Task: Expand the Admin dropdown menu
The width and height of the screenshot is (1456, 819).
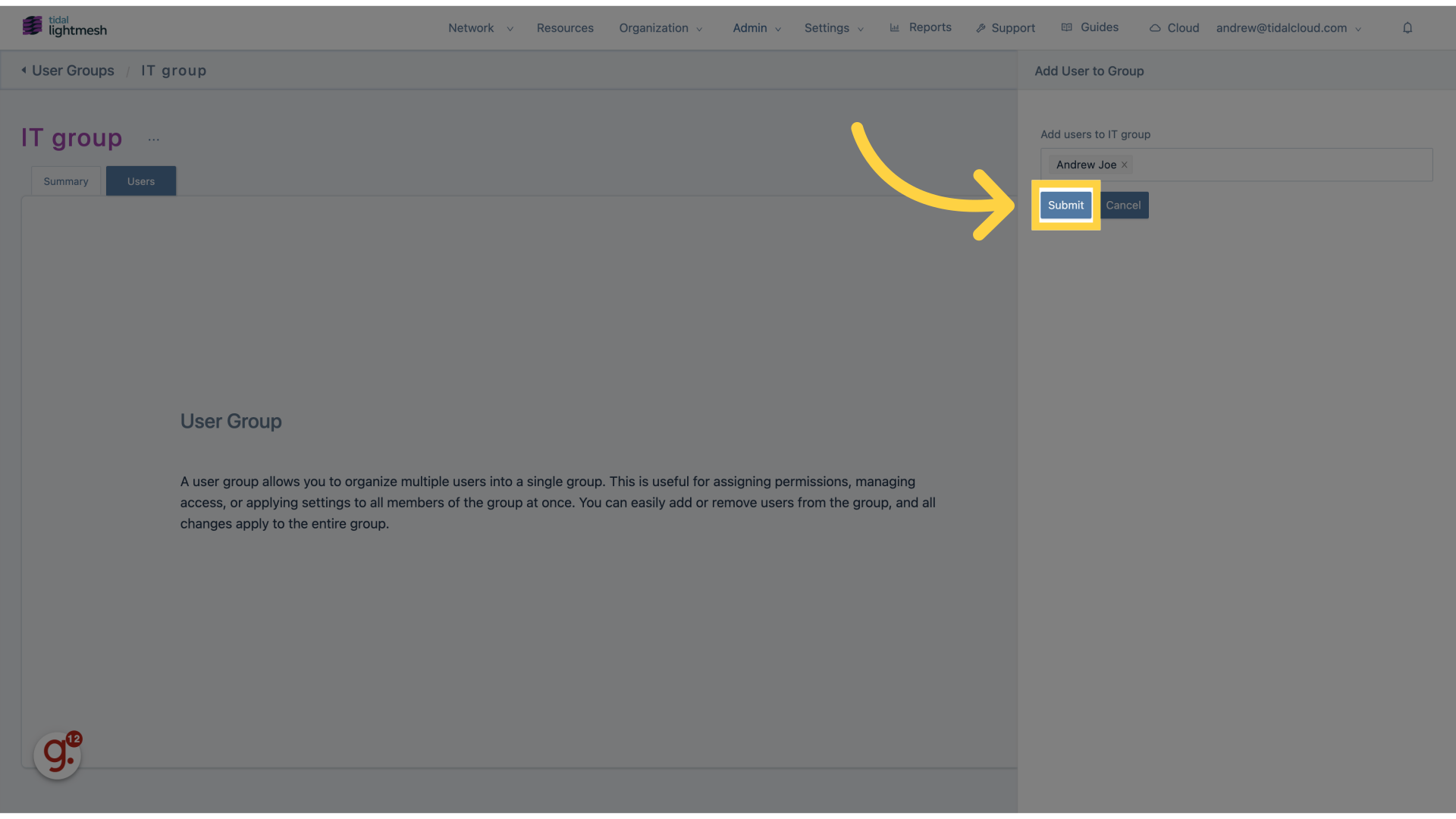Action: tap(757, 28)
